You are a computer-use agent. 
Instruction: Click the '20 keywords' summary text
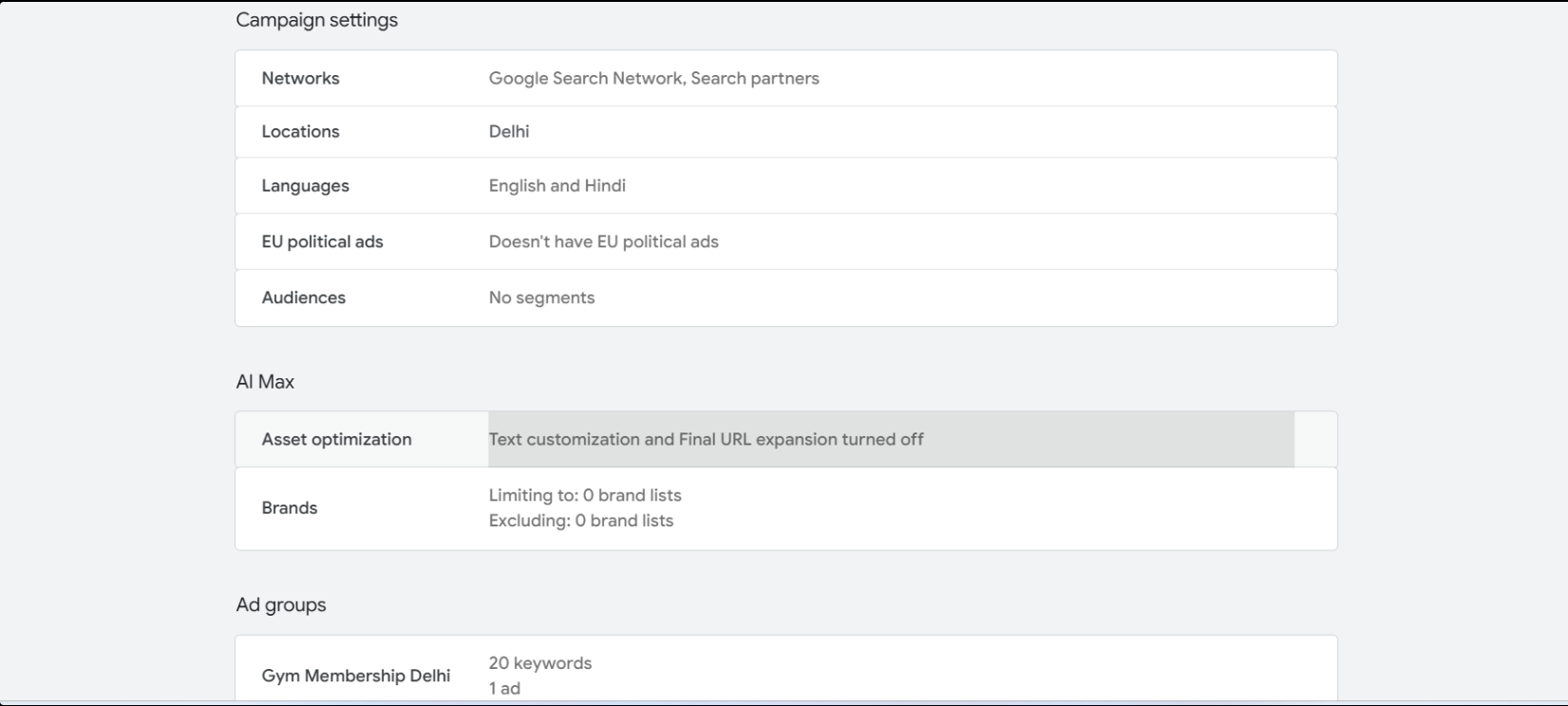[540, 663]
